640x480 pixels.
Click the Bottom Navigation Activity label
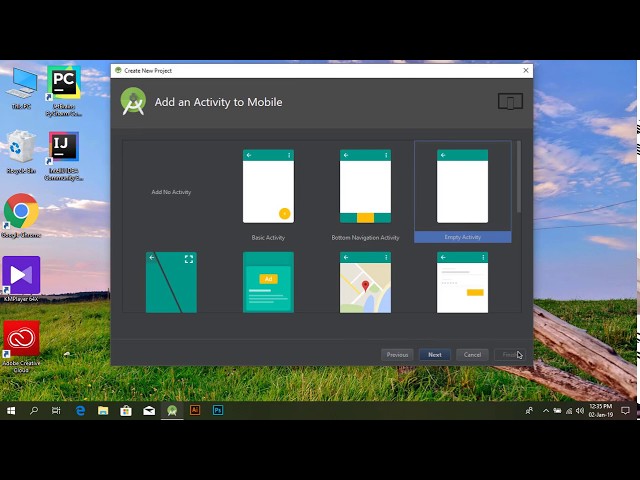[365, 238]
